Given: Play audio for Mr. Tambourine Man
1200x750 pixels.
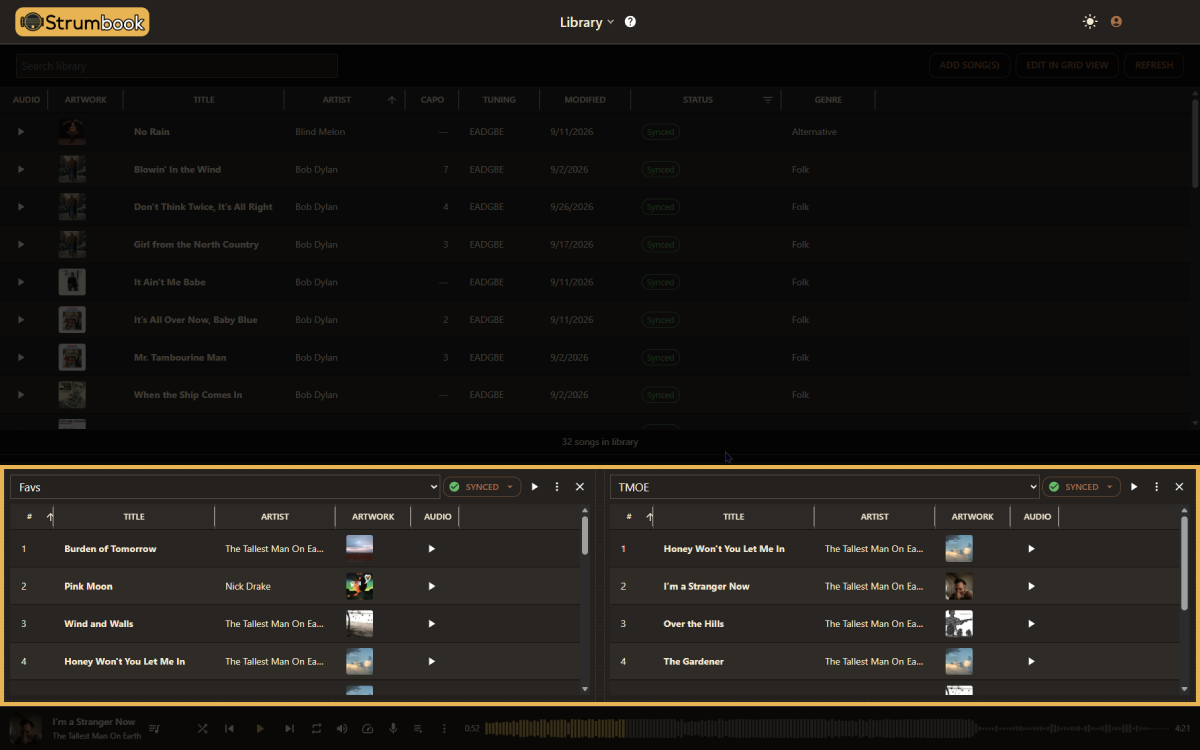Looking at the screenshot, I should (x=21, y=357).
